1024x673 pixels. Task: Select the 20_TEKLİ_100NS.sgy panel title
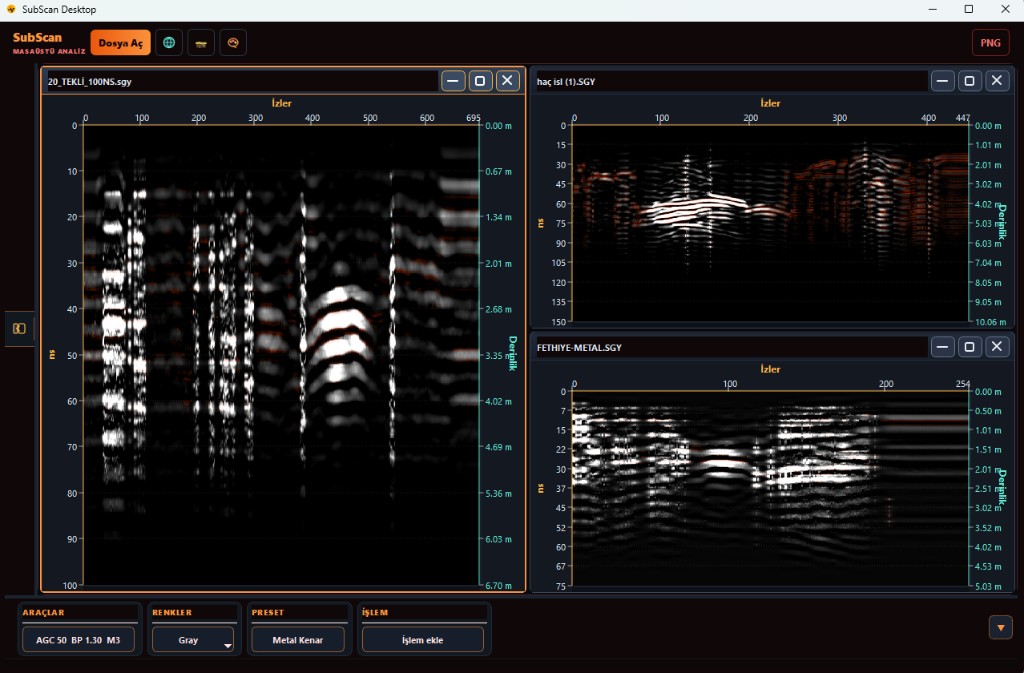tap(89, 82)
